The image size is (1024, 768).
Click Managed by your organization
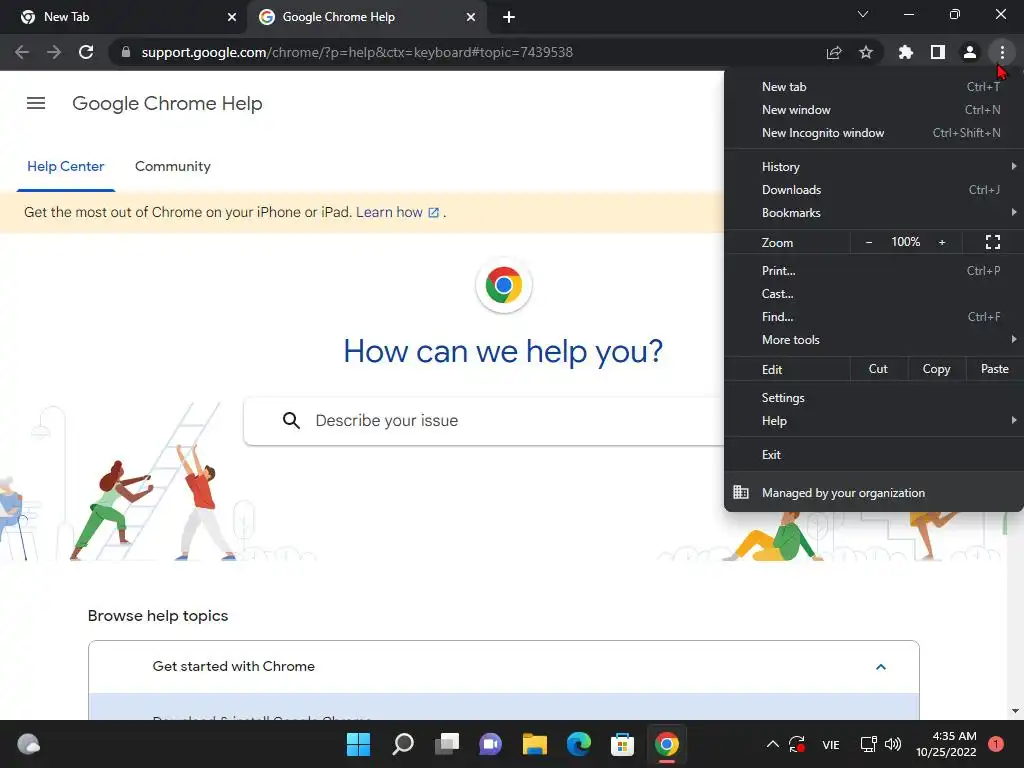(874, 492)
